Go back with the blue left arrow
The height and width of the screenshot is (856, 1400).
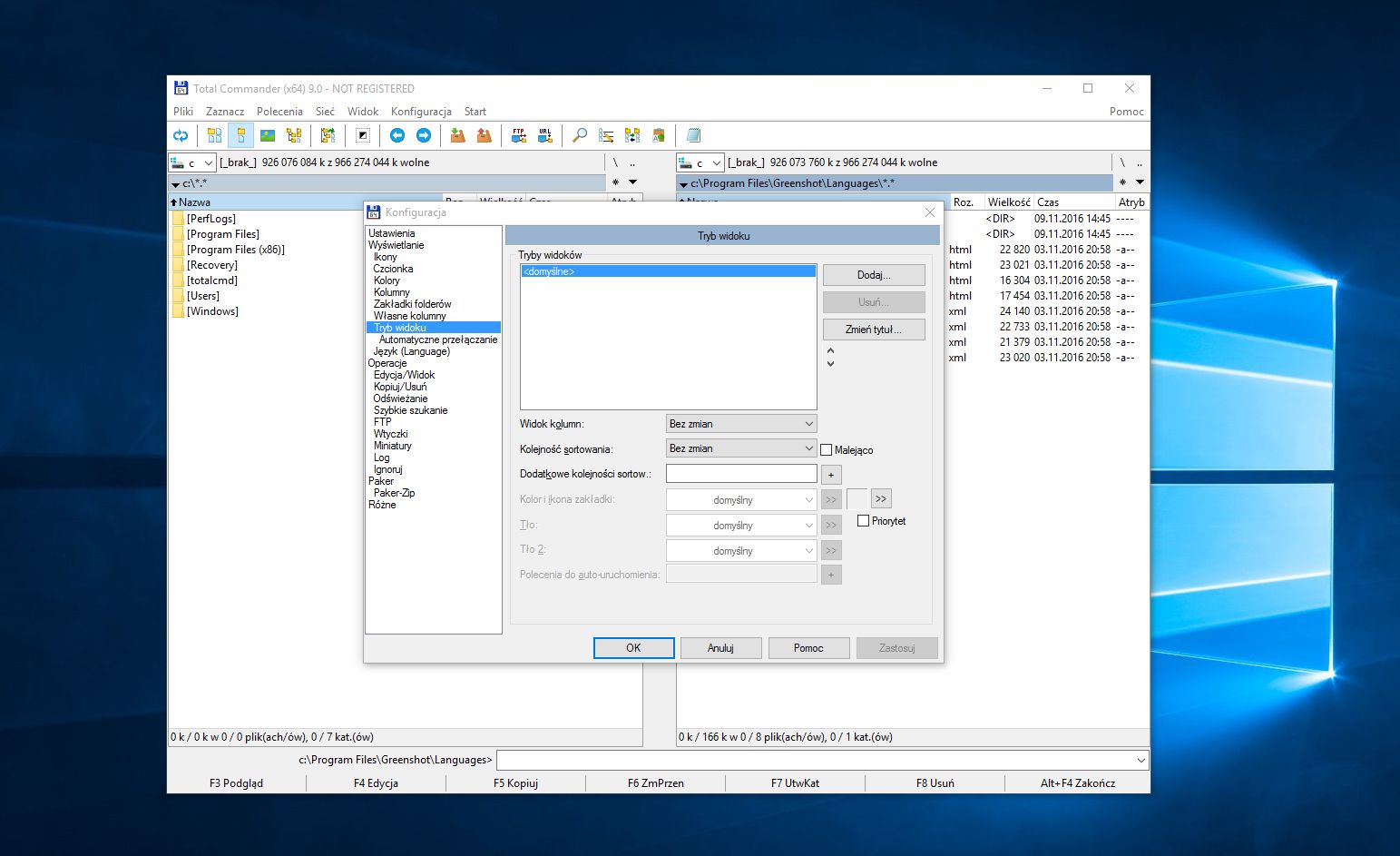click(397, 135)
